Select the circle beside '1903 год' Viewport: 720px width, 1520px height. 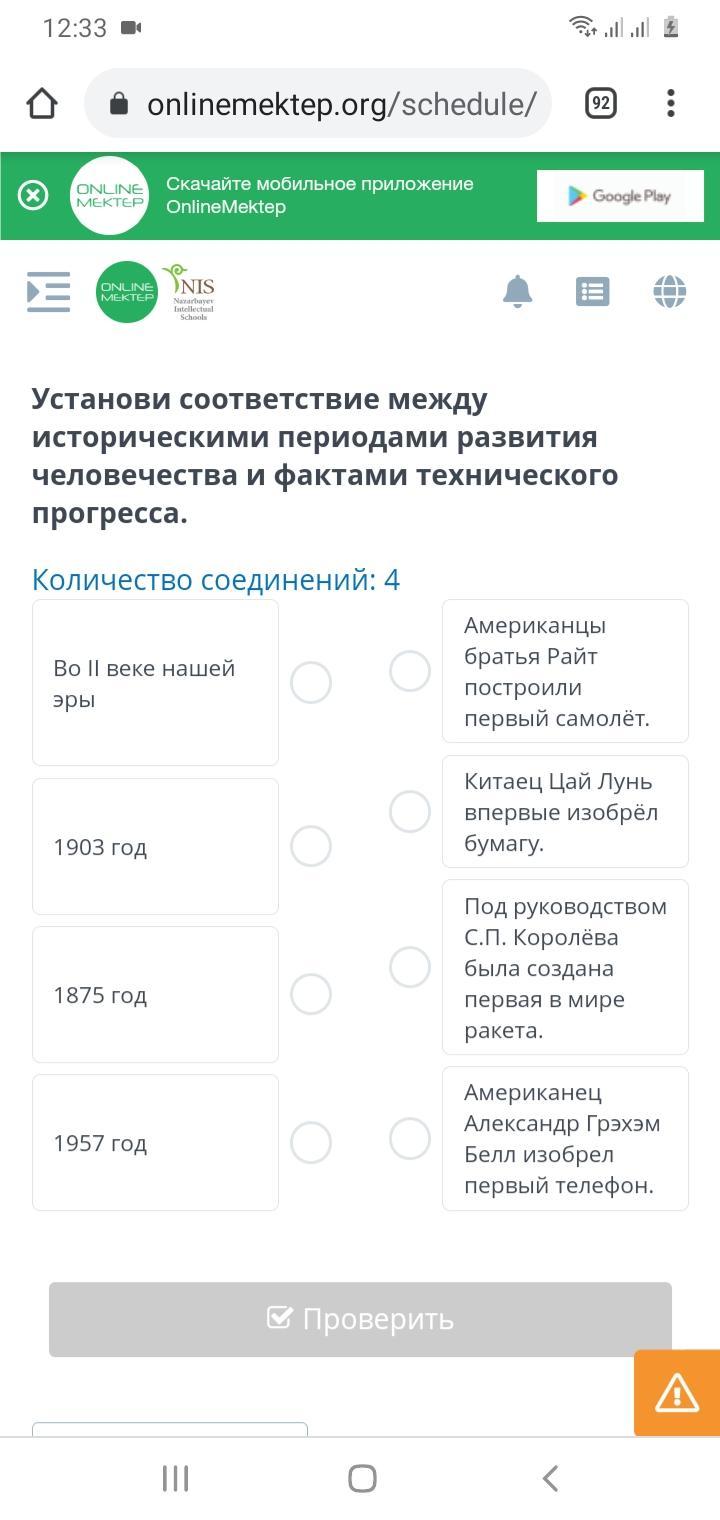click(x=311, y=846)
